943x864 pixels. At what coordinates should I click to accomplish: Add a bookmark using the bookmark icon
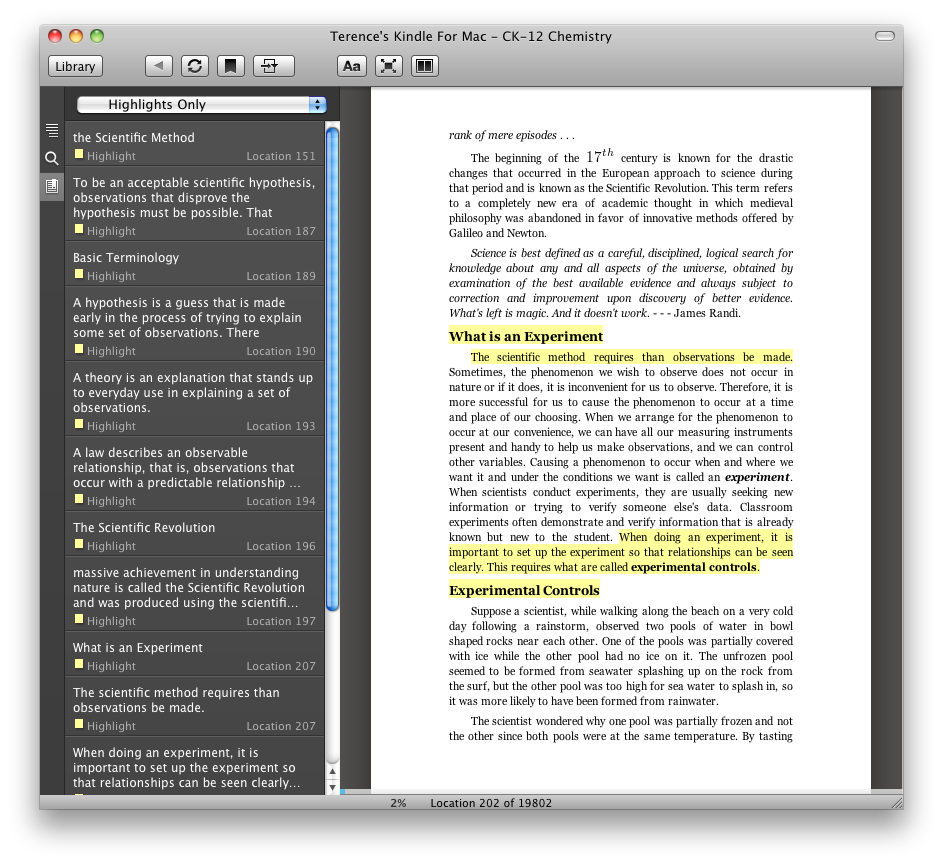[231, 65]
